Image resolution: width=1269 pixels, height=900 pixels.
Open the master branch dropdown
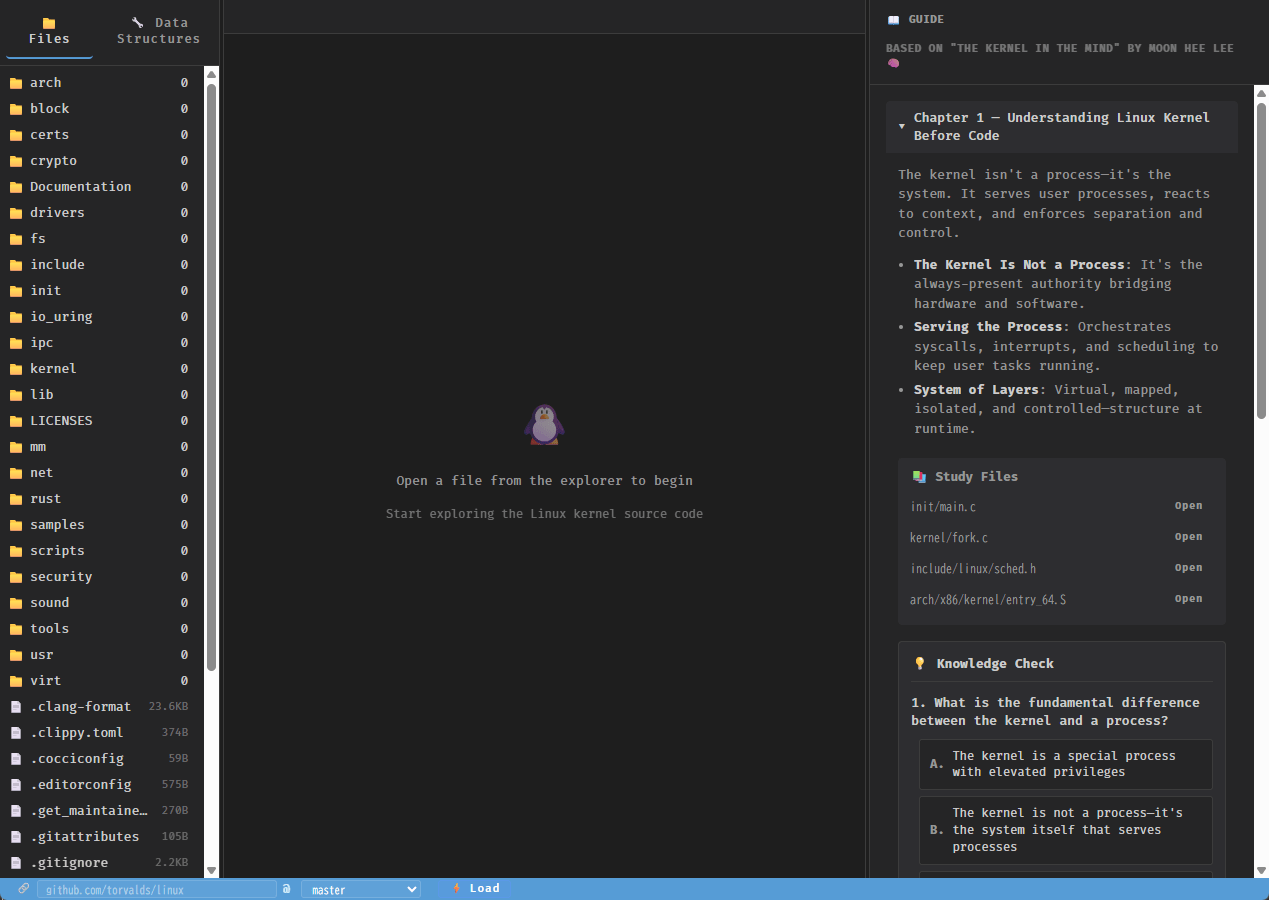pyautogui.click(x=360, y=889)
